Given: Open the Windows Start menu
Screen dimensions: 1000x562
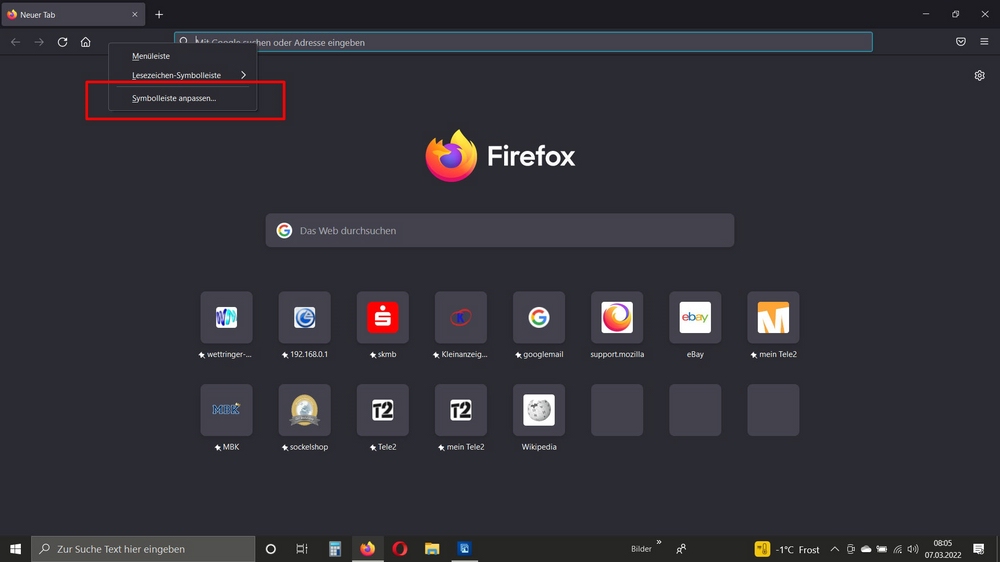Looking at the screenshot, I should [x=15, y=549].
